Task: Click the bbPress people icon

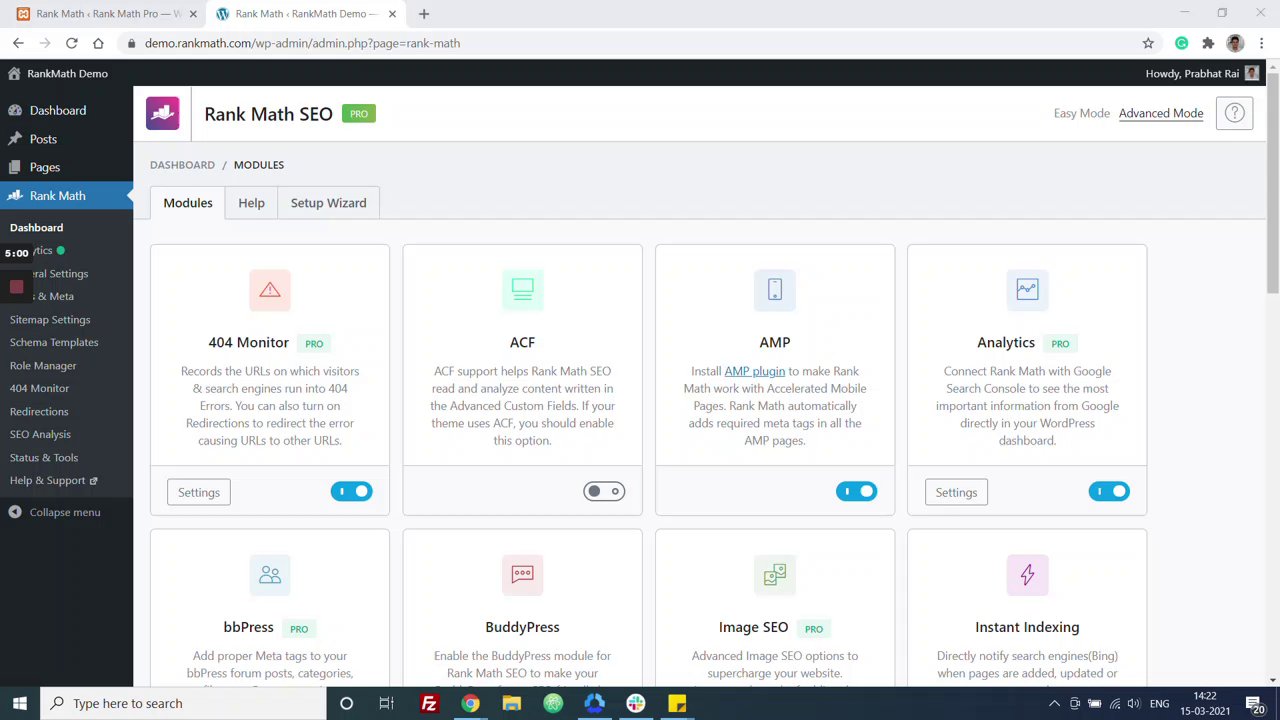Action: coord(270,574)
